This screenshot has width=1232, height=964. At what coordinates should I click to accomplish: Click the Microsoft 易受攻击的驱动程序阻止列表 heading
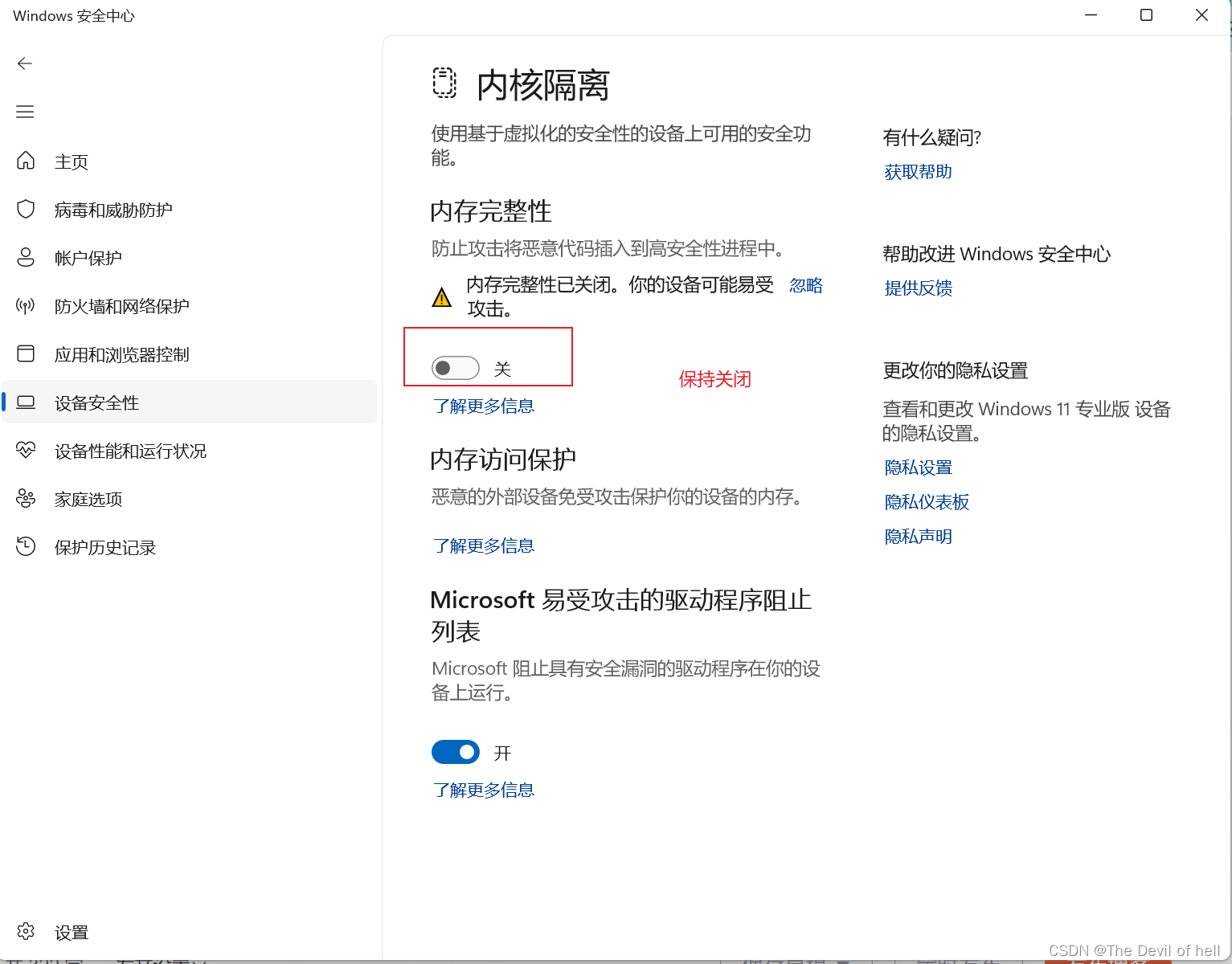pos(621,615)
